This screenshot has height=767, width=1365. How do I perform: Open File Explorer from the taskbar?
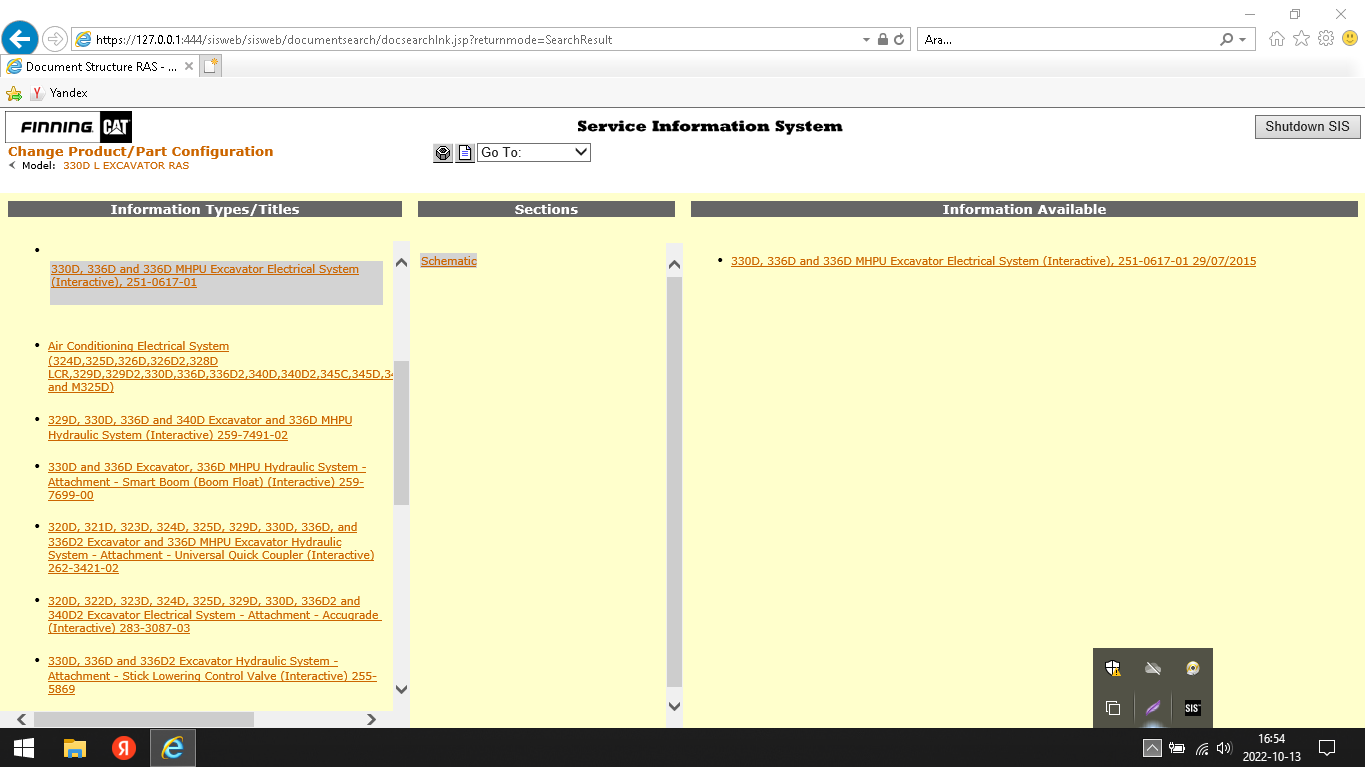[x=75, y=748]
